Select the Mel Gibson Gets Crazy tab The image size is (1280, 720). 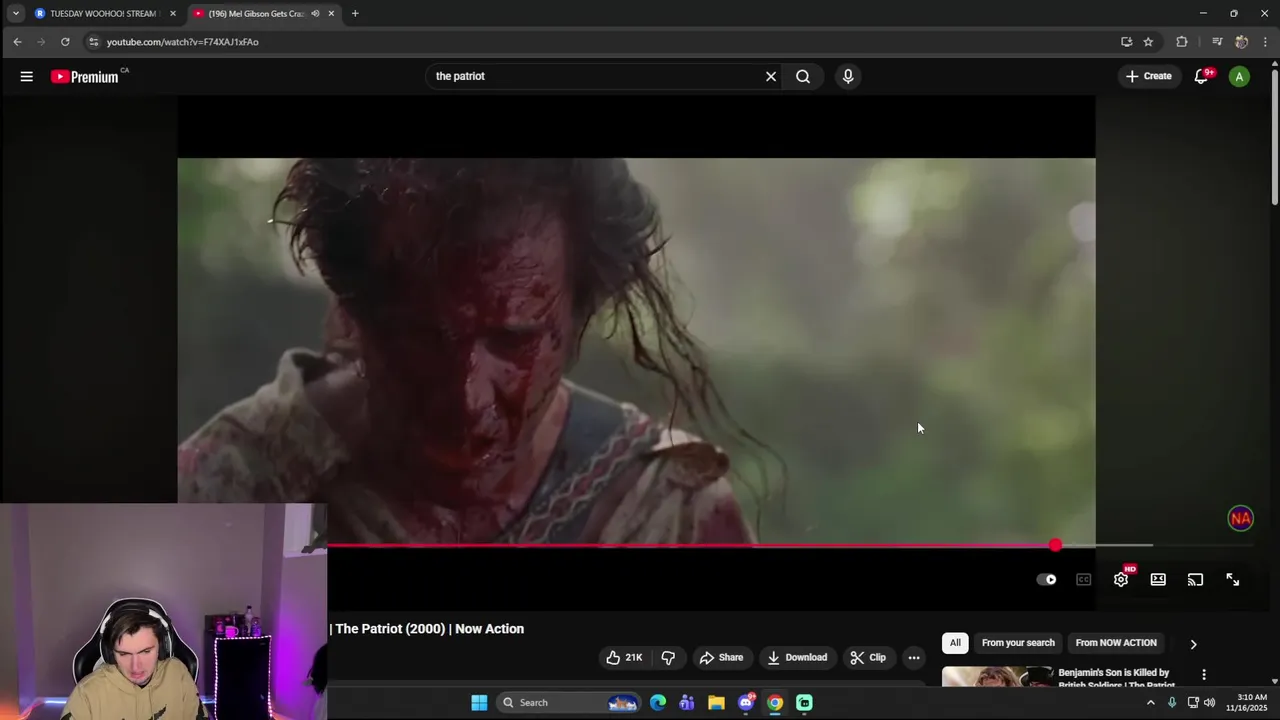(x=255, y=14)
